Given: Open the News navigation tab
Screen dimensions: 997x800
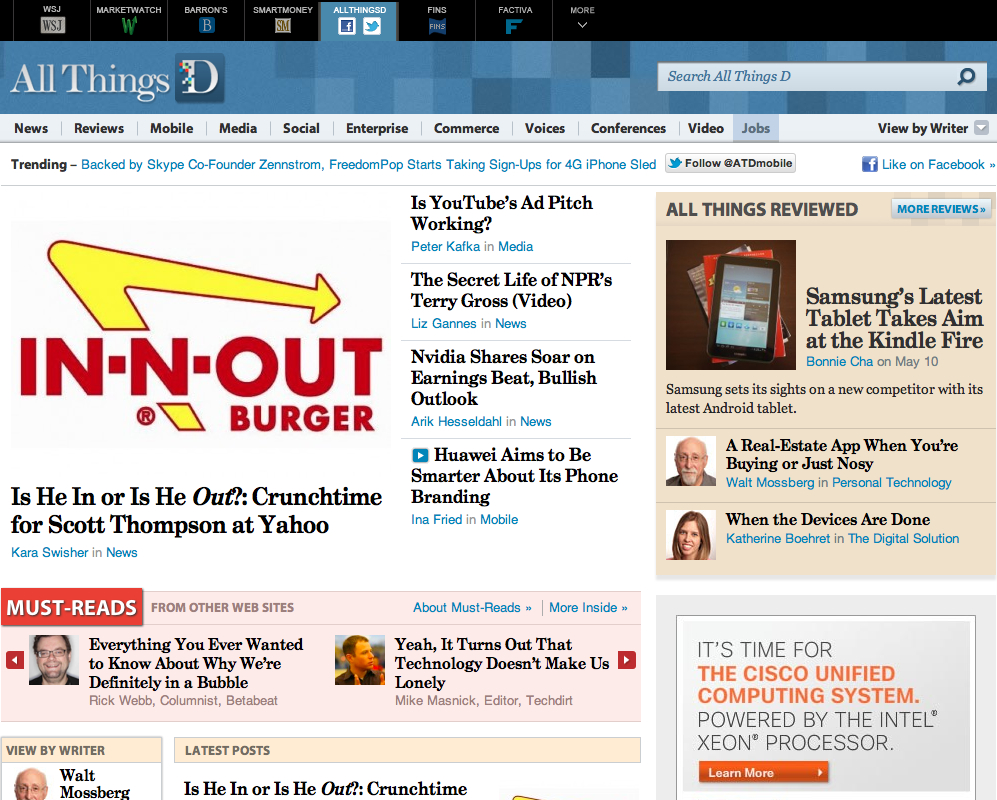Looking at the screenshot, I should pyautogui.click(x=31, y=128).
